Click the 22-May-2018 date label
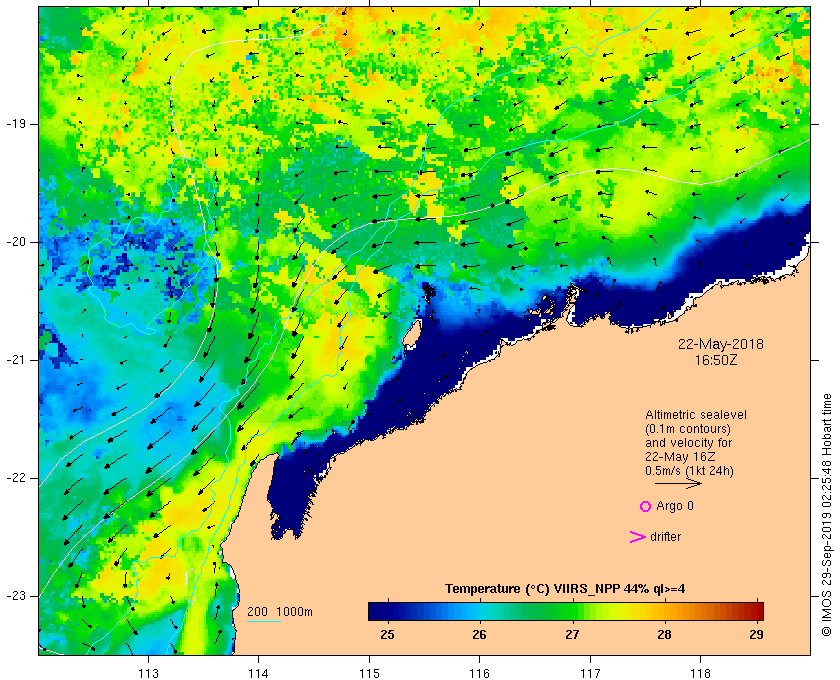 click(x=721, y=344)
